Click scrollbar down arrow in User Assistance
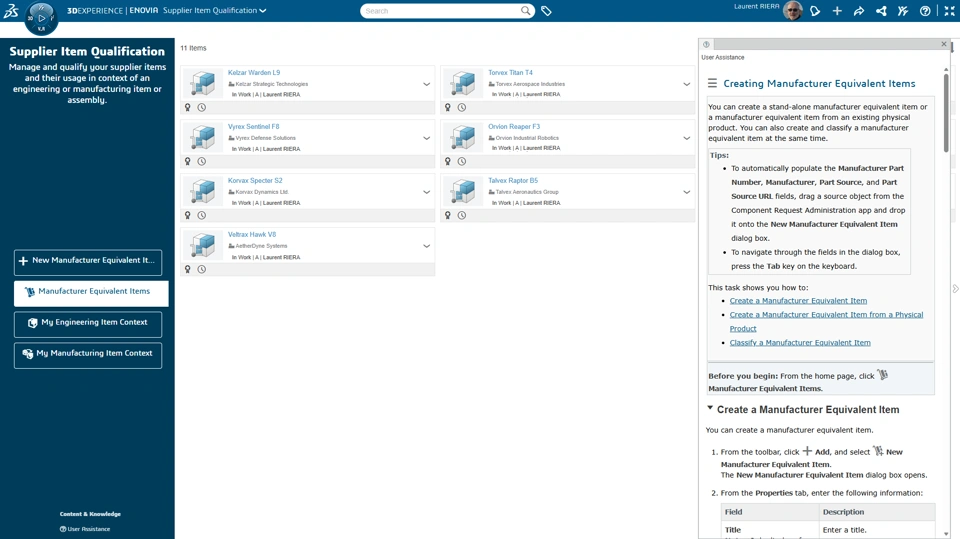The image size is (960, 539). [x=946, y=533]
